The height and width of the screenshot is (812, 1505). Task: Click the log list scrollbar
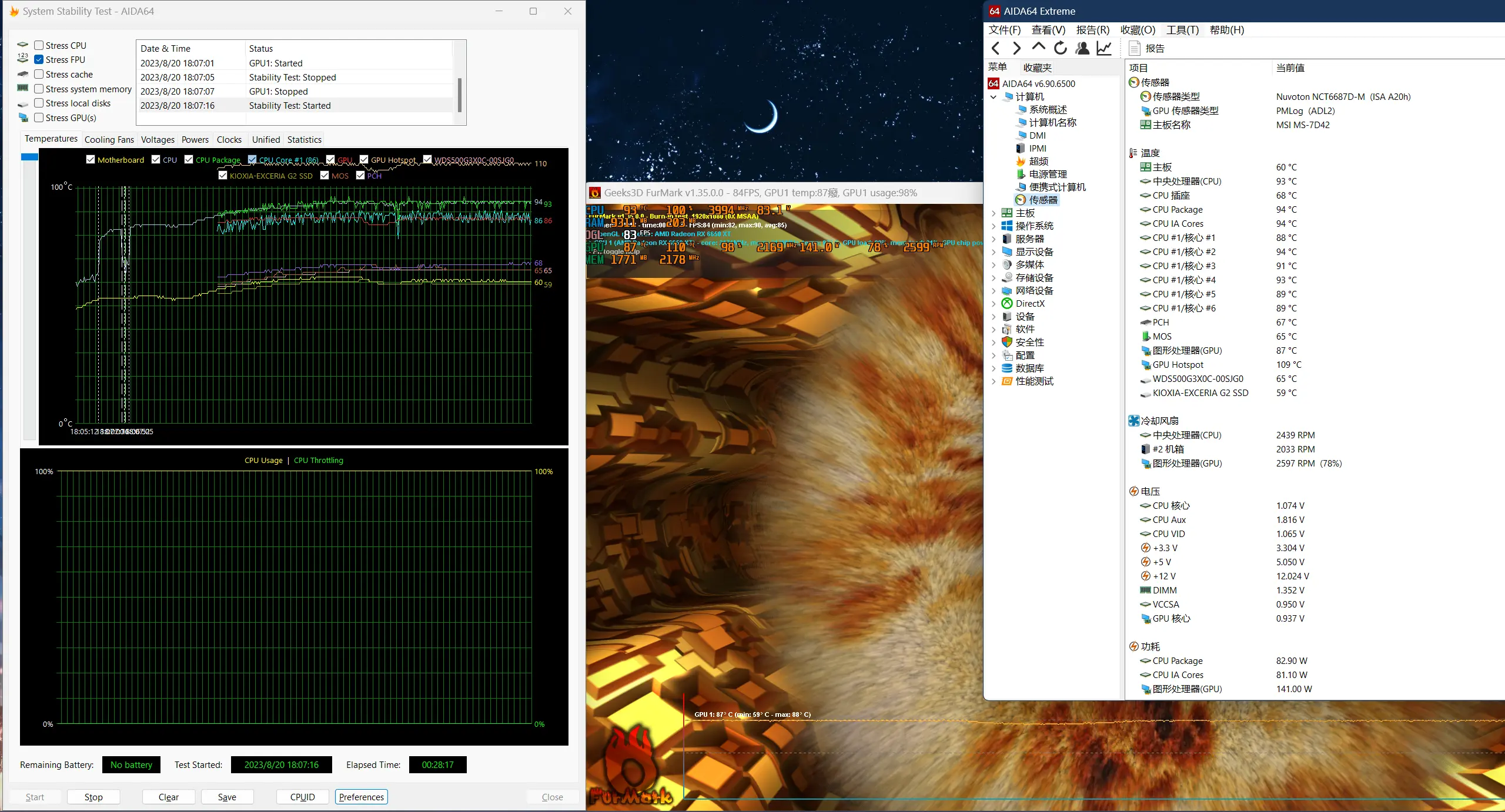459,94
